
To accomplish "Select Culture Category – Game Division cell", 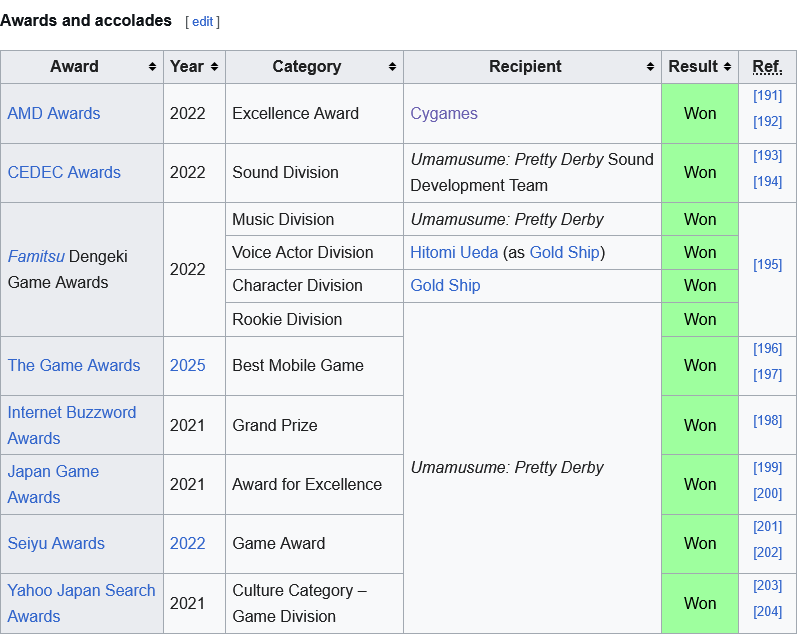I will 314,603.
